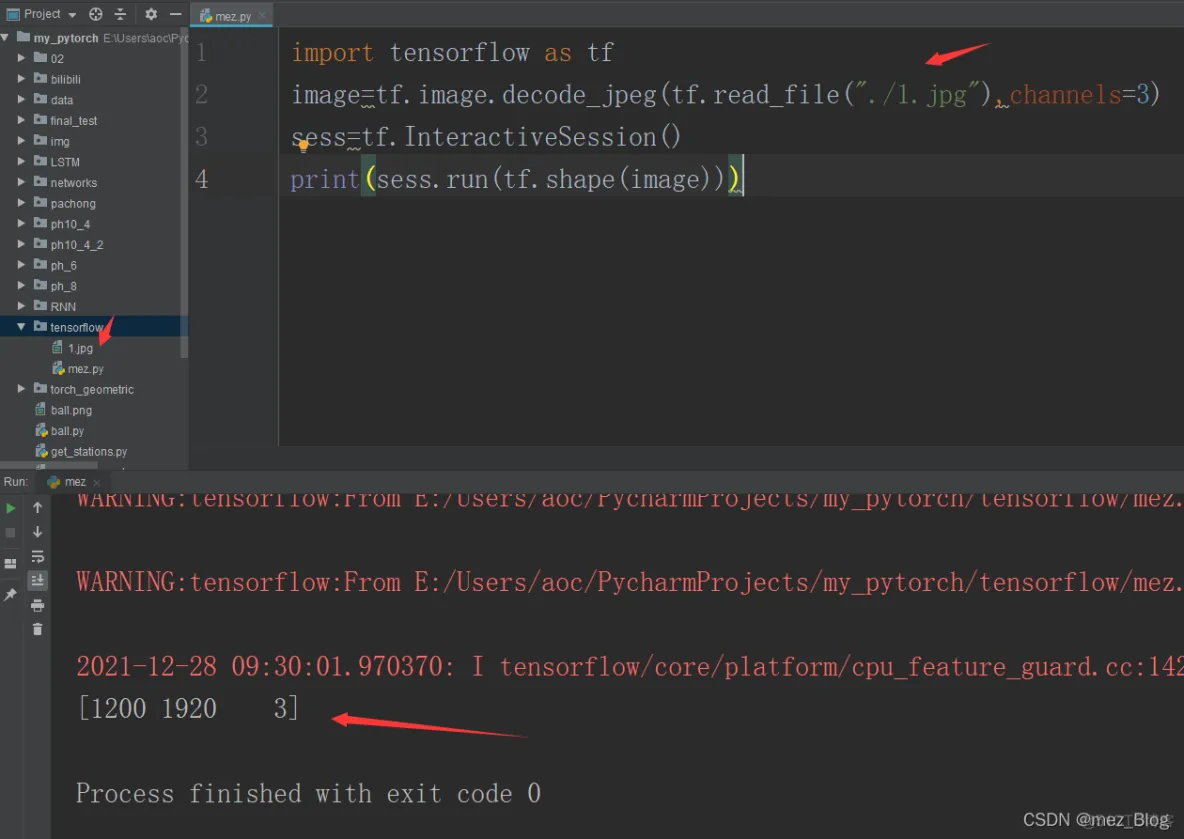Select the torch_geometric folder
This screenshot has height=839, width=1184.
coord(92,389)
